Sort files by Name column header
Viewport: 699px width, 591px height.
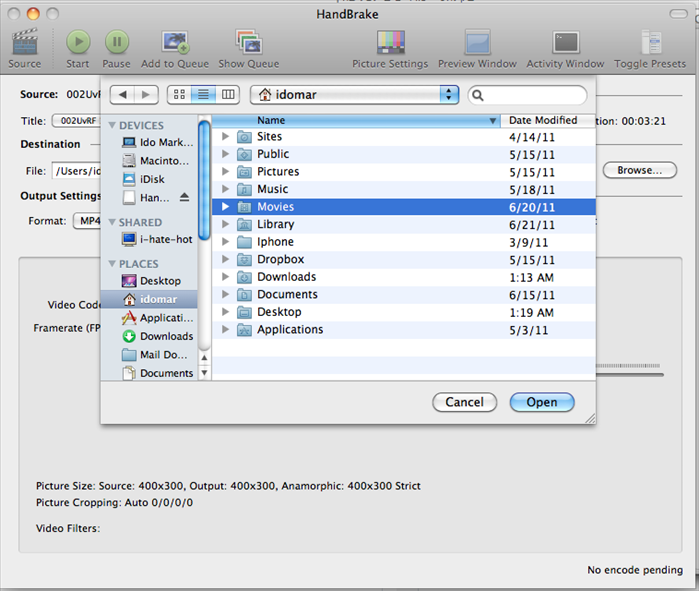pyautogui.click(x=356, y=120)
